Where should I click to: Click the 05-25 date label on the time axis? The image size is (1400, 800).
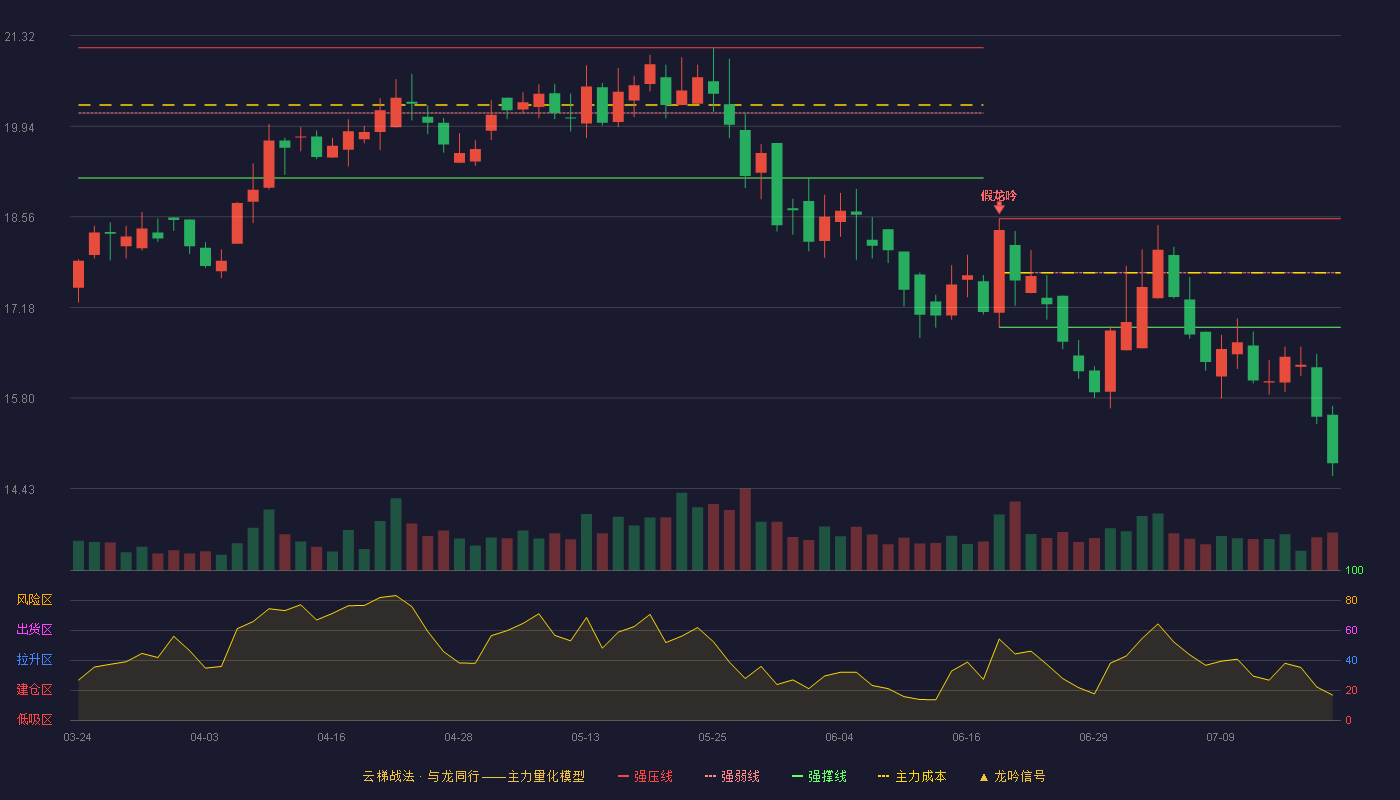(713, 737)
